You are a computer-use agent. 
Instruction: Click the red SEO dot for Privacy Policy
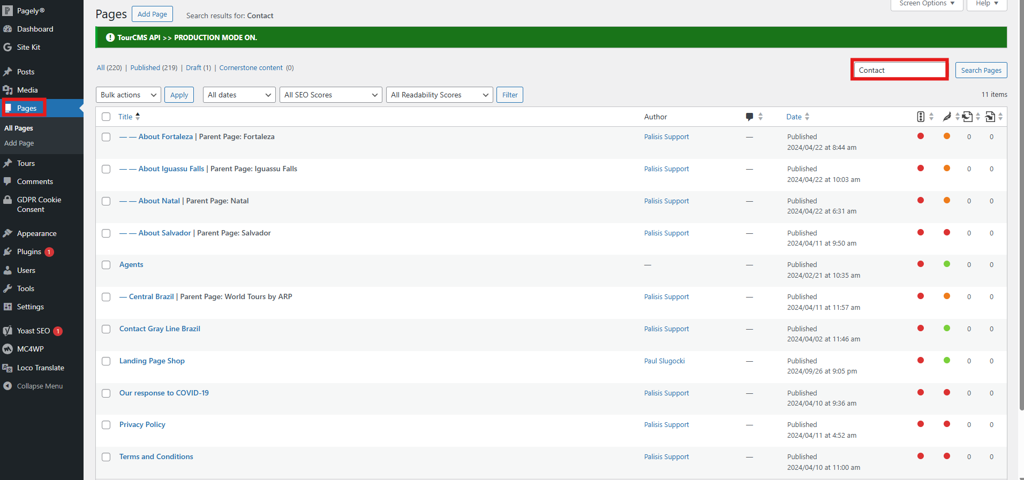(921, 424)
